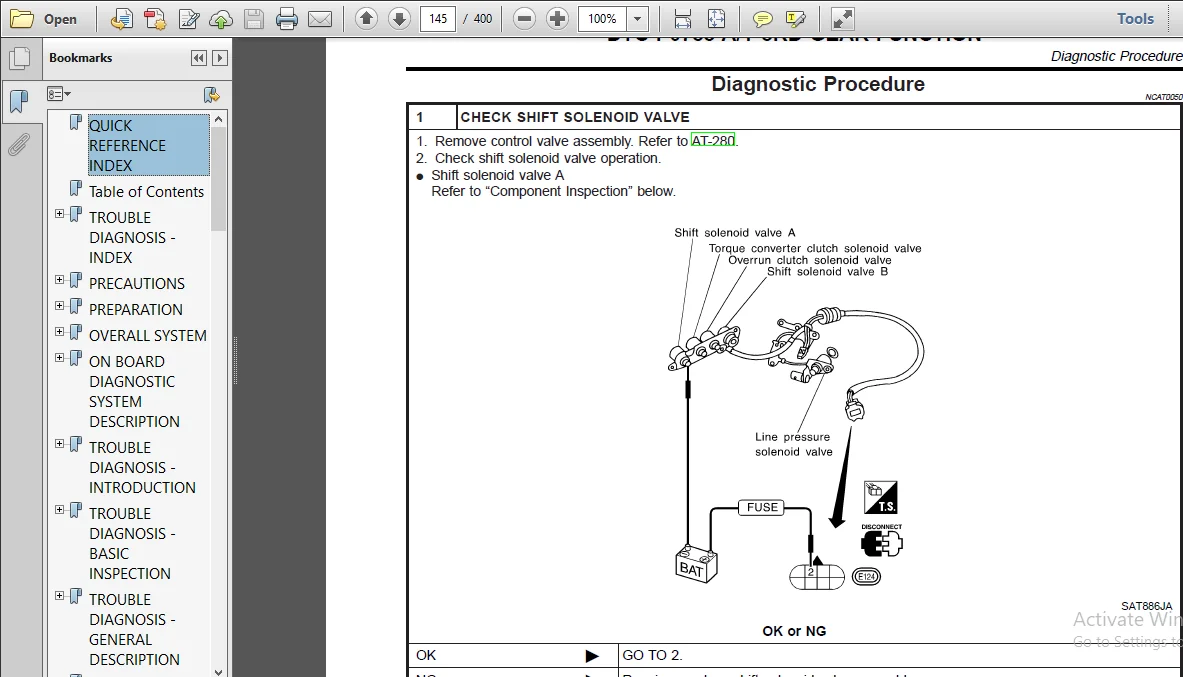Select the highlight text tool

point(796,19)
